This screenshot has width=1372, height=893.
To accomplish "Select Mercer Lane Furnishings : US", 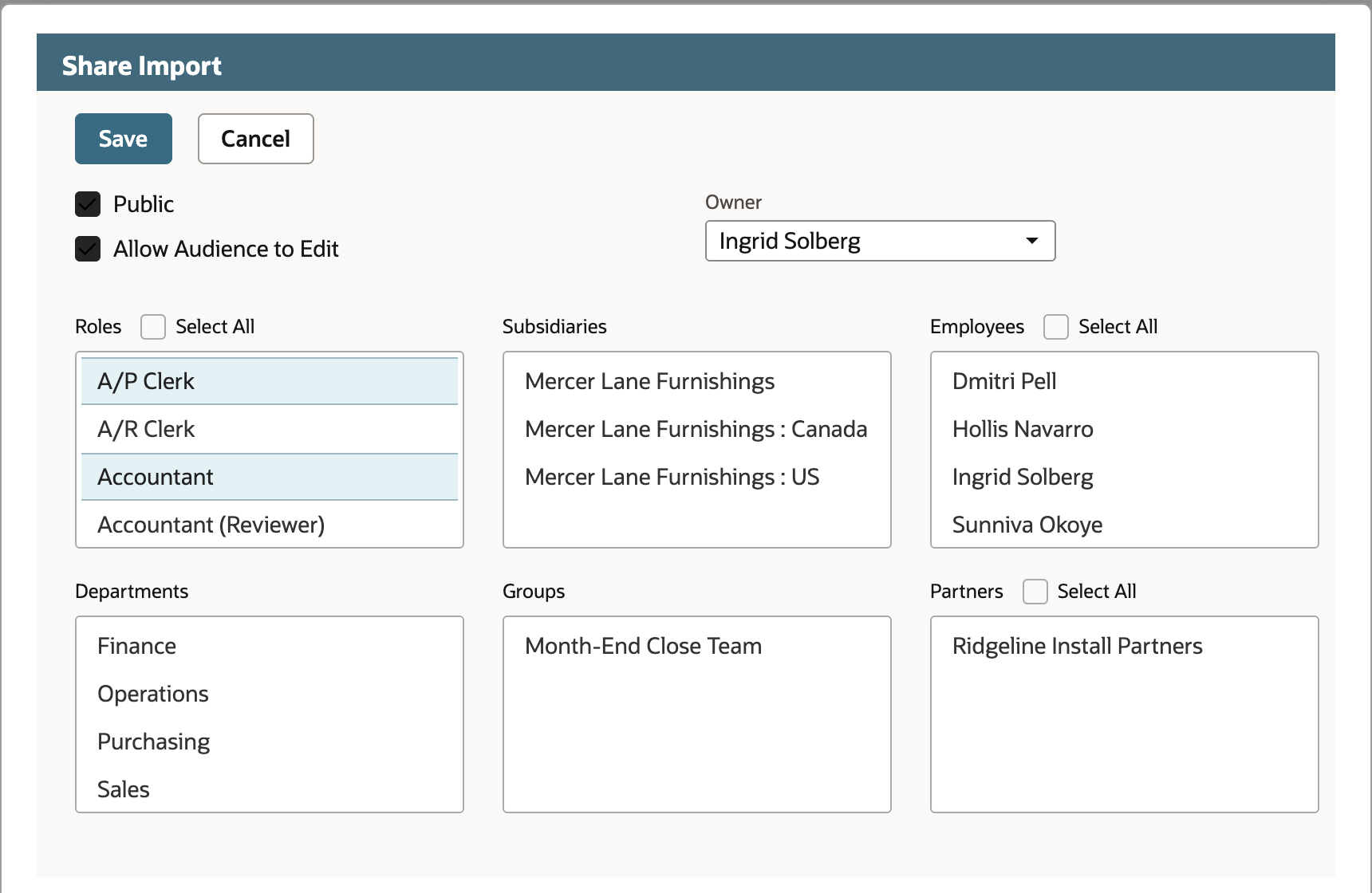I will (697, 477).
